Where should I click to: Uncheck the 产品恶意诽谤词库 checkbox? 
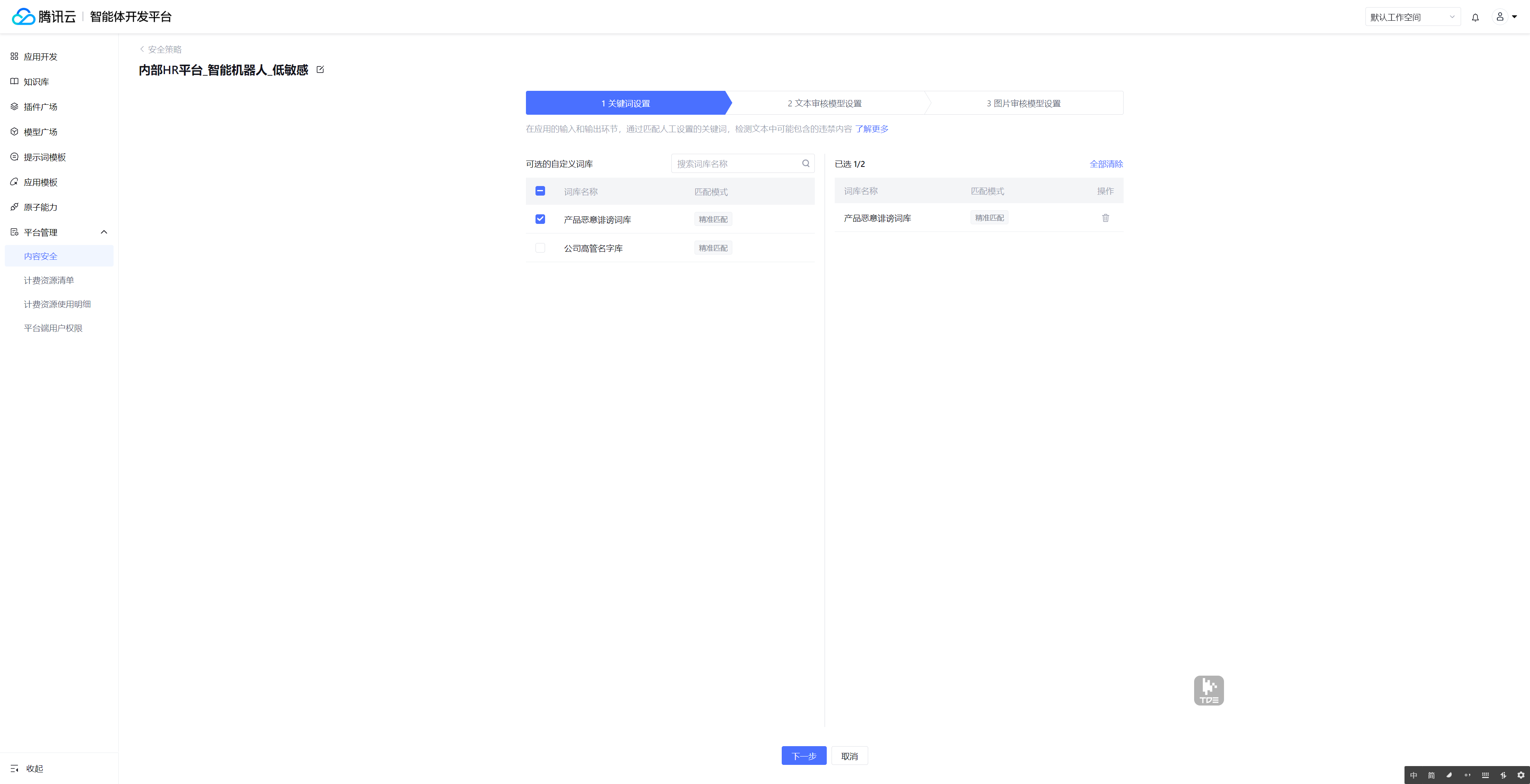(540, 219)
